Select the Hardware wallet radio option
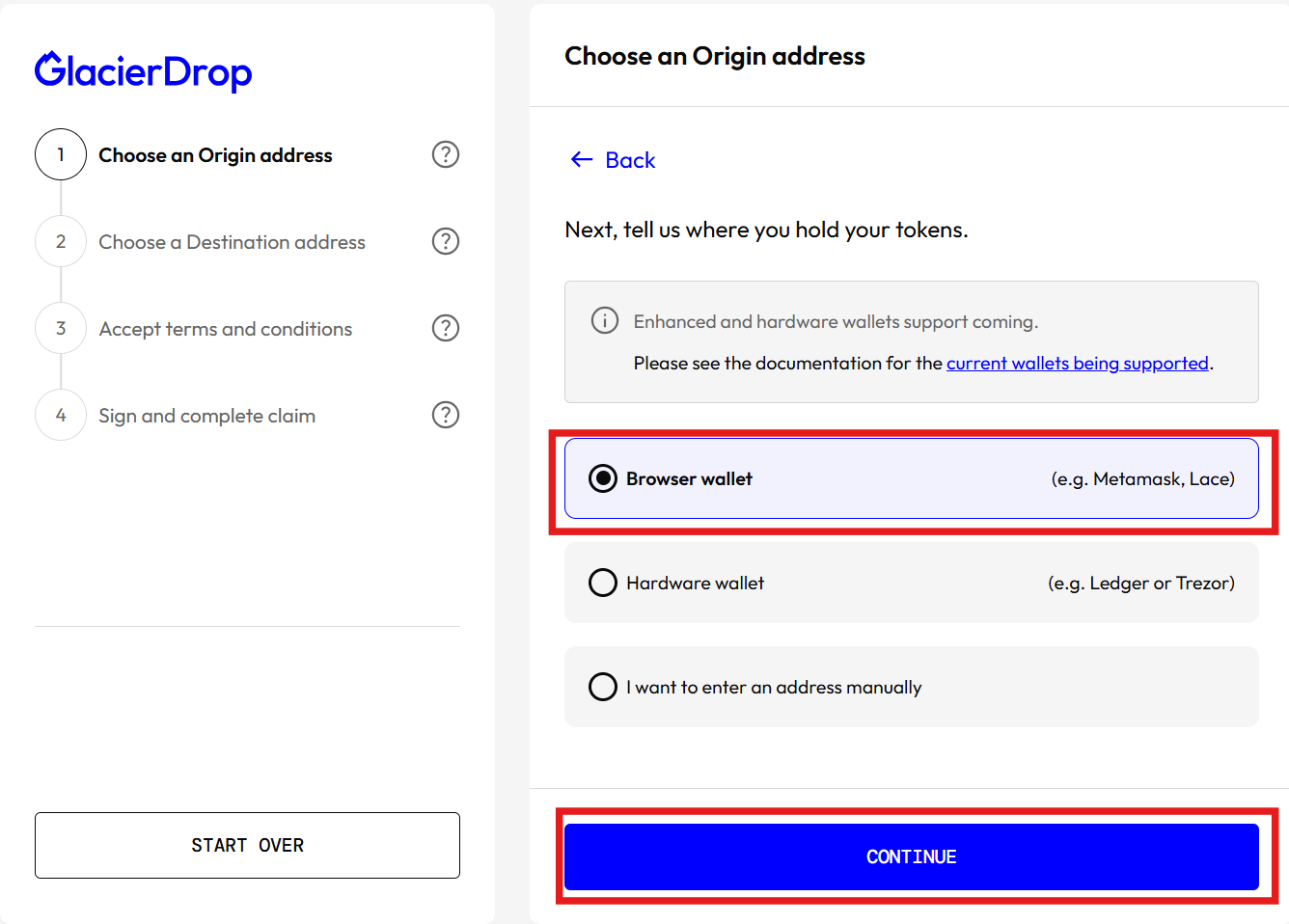The image size is (1289, 924). 603,583
